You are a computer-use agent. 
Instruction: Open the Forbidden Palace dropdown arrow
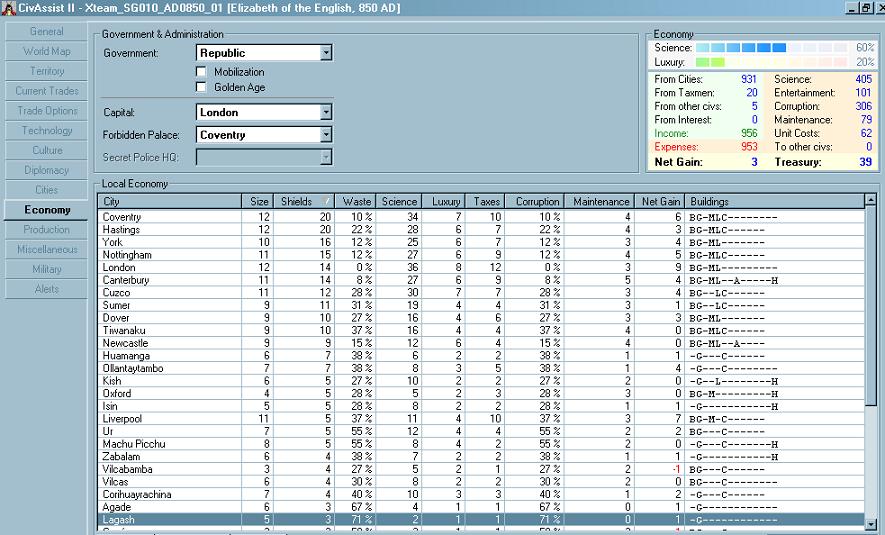(326, 135)
